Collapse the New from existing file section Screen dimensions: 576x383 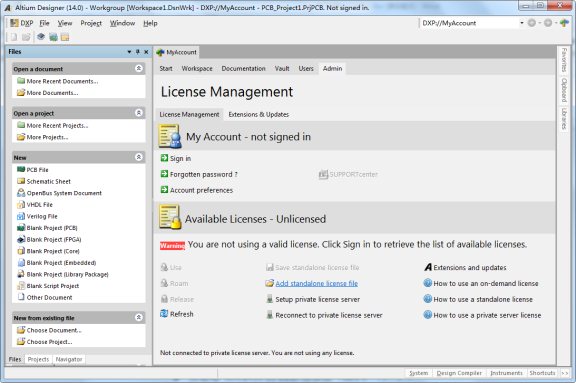tap(139, 317)
